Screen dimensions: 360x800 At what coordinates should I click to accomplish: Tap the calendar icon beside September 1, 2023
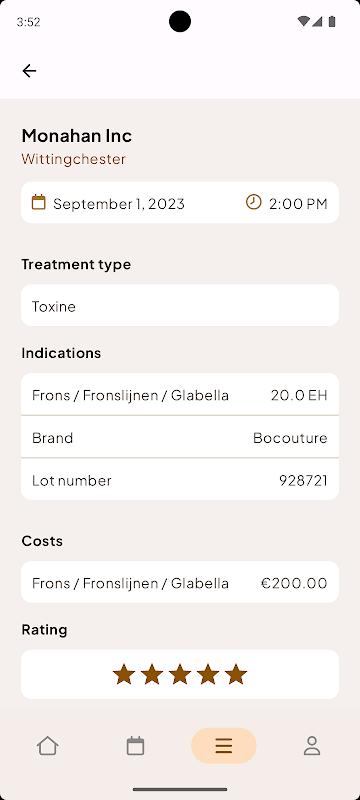pos(38,202)
